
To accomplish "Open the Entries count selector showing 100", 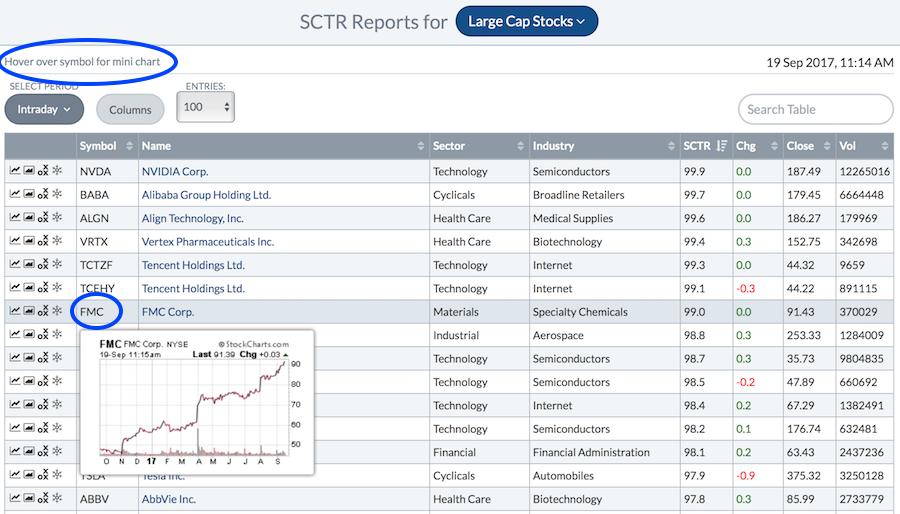I will [205, 107].
